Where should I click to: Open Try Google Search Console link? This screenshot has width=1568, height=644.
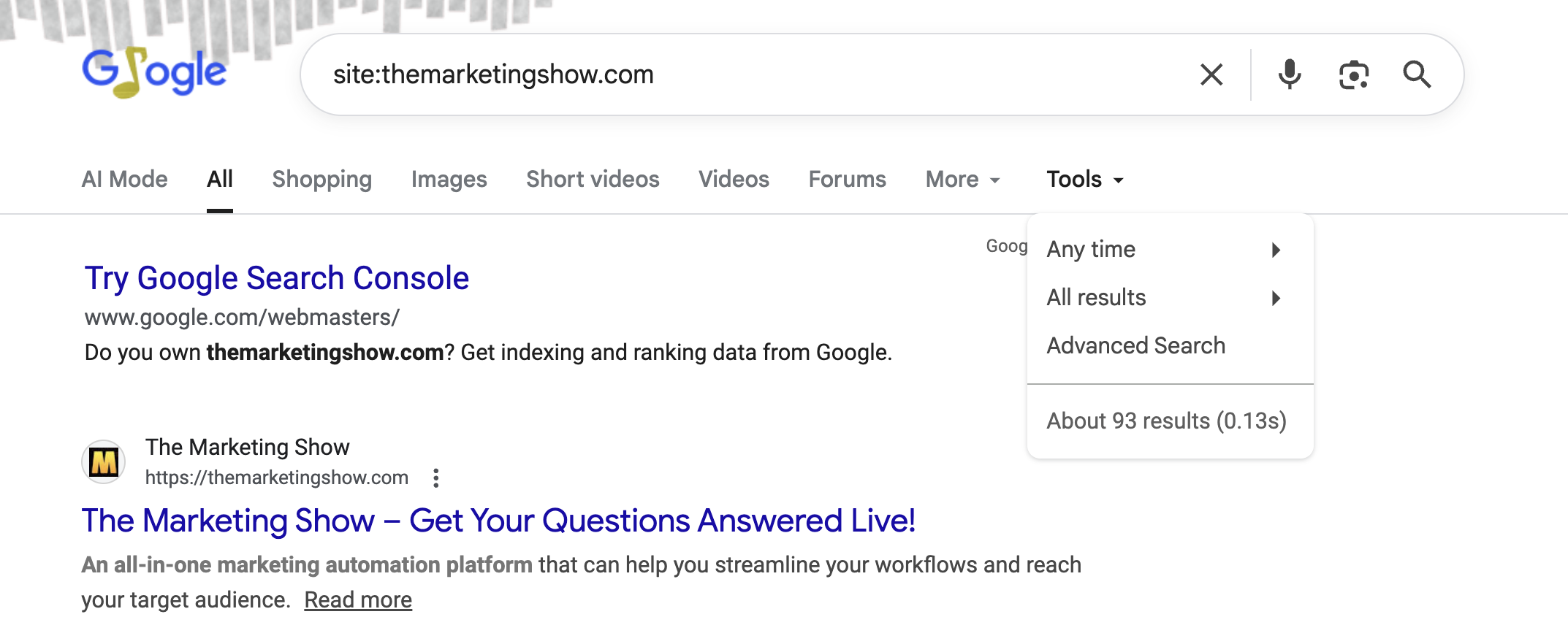276,278
